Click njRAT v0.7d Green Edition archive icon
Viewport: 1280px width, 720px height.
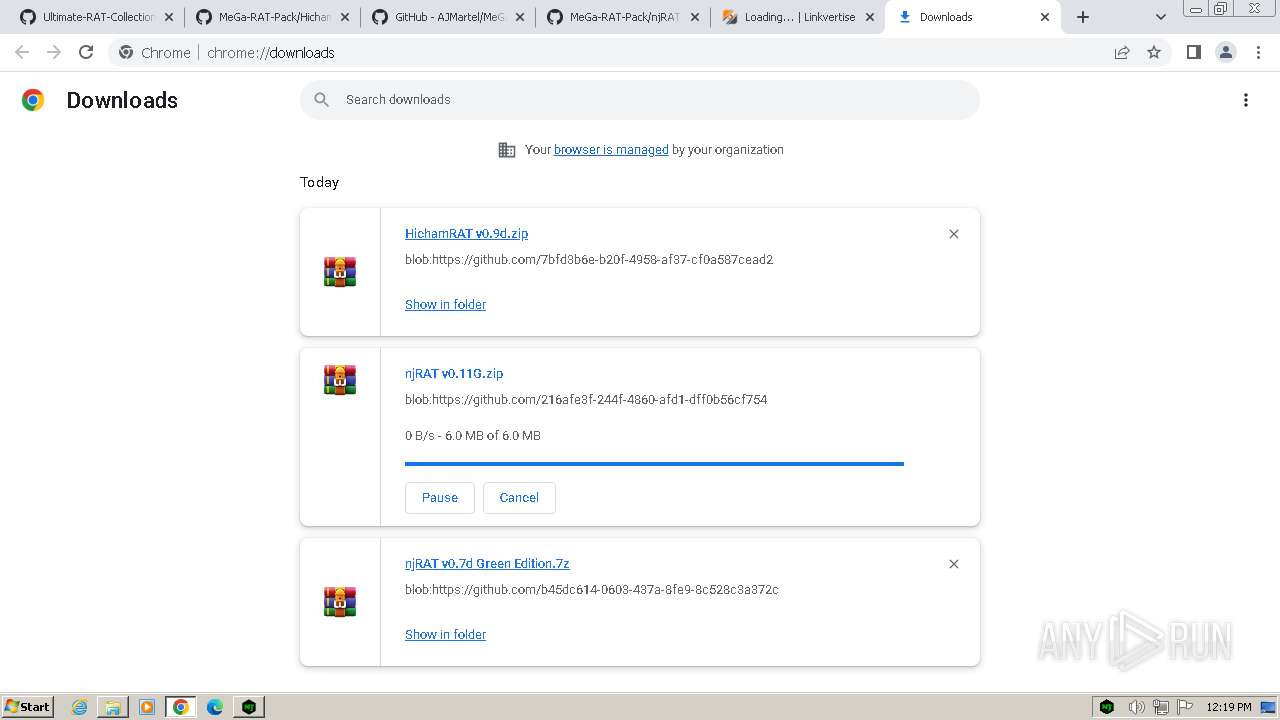coord(340,602)
